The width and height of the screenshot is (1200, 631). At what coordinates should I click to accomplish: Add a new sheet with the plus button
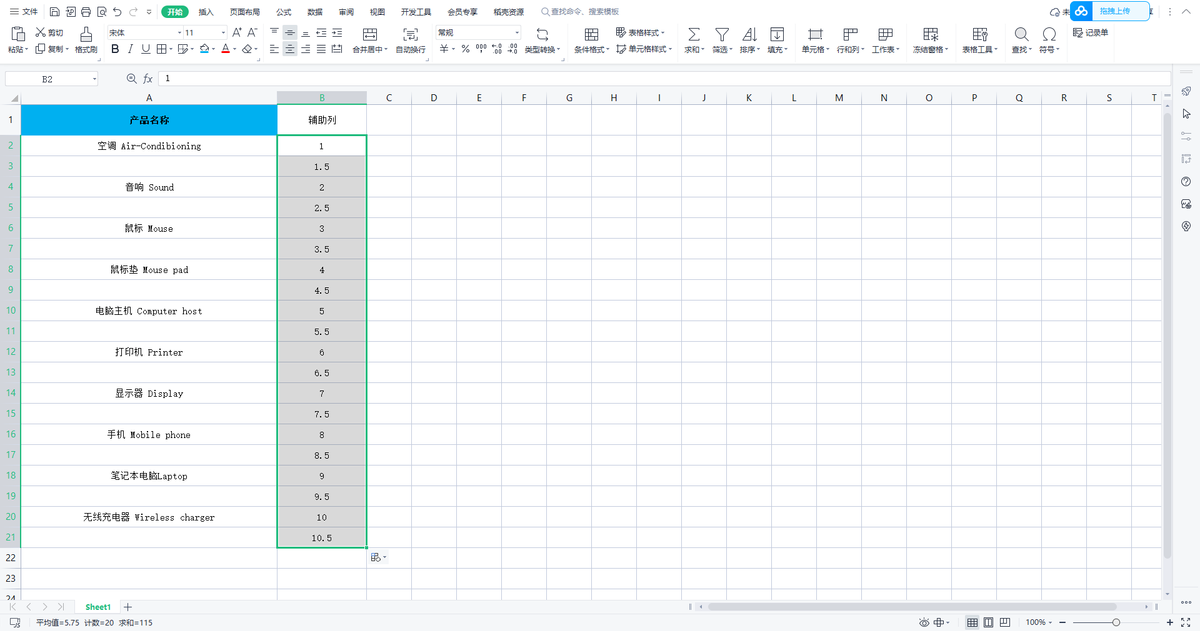tap(127, 607)
